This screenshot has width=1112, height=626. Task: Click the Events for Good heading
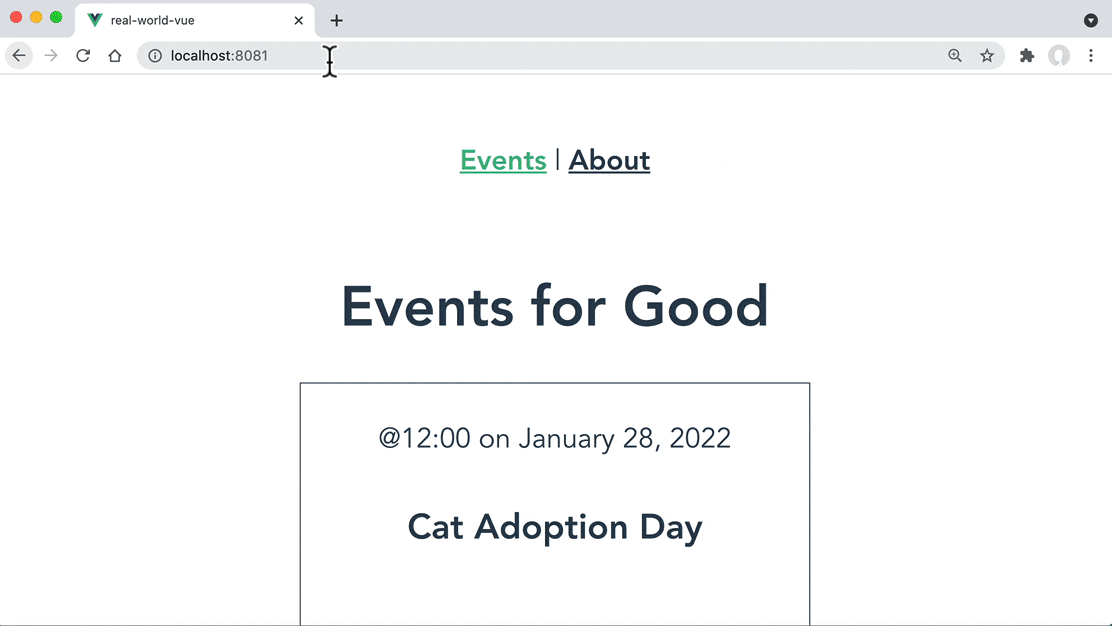pos(555,306)
